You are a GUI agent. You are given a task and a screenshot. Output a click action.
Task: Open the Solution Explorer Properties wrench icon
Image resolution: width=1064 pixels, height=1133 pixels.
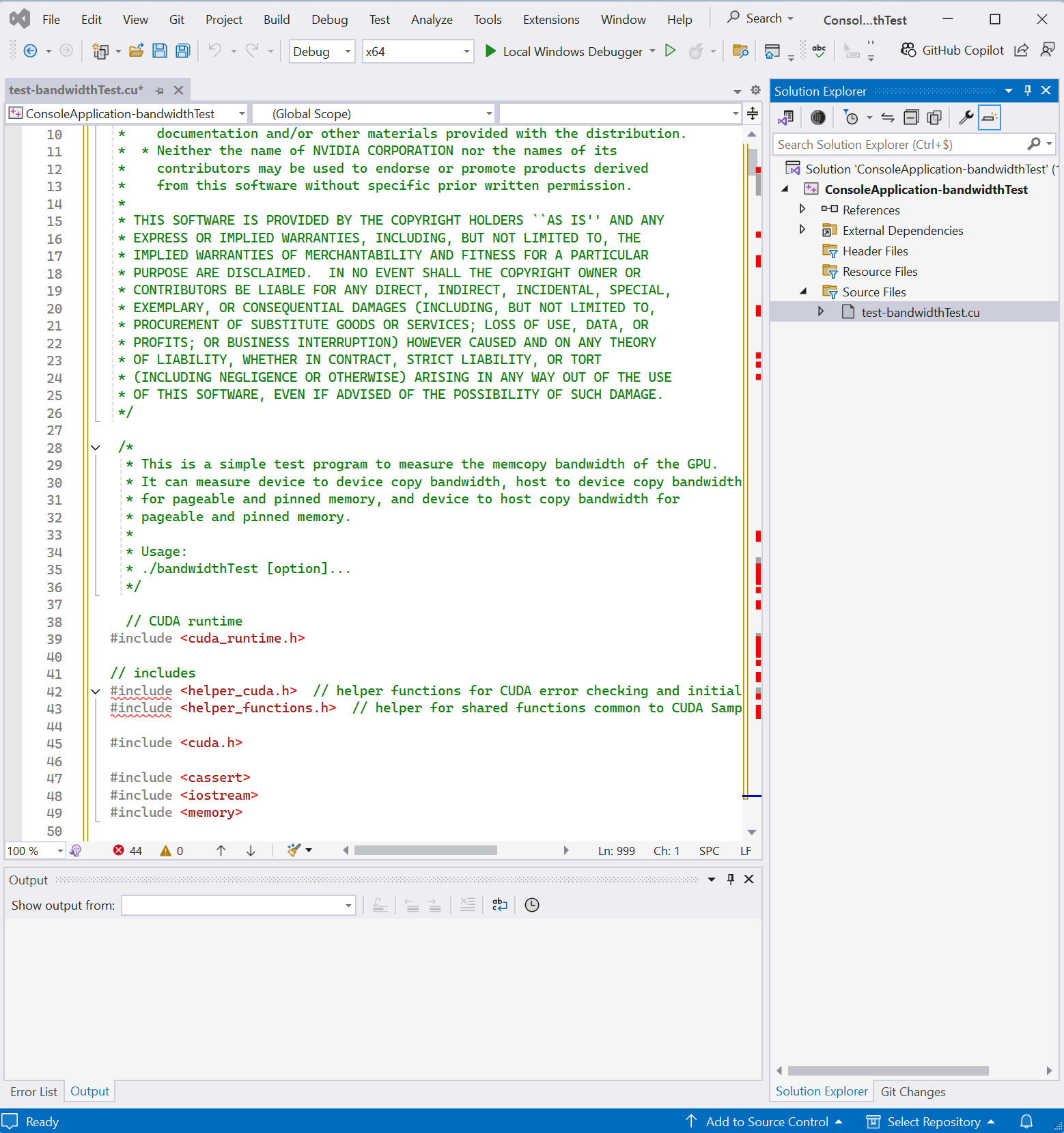pos(965,117)
